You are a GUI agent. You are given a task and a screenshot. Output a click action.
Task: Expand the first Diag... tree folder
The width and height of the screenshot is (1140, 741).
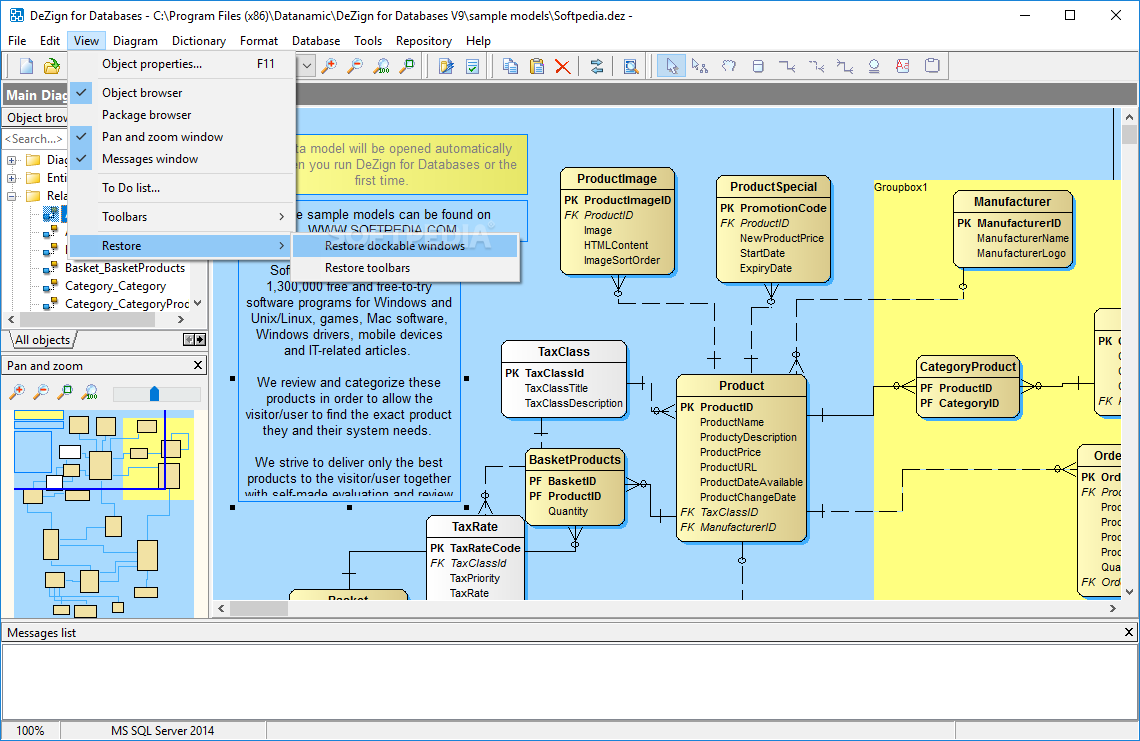tap(12, 160)
